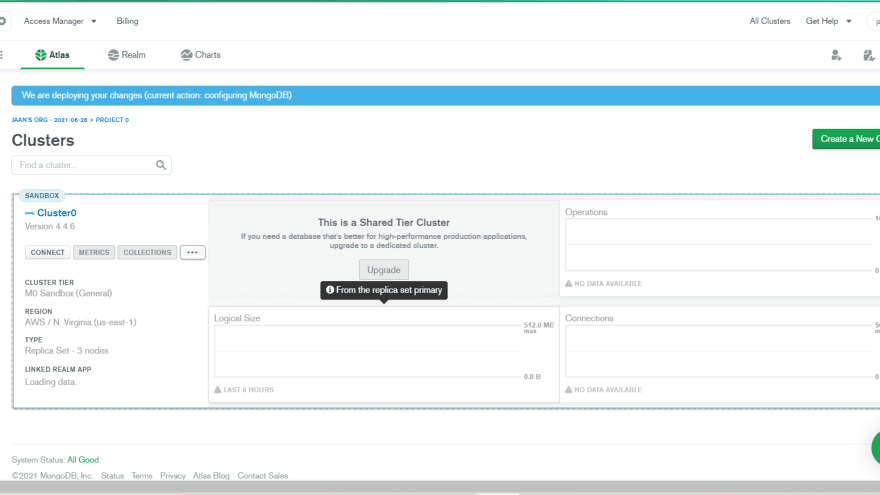Open PROJECT 0 breadcrumb link
This screenshot has height=495, width=880.
pos(112,120)
